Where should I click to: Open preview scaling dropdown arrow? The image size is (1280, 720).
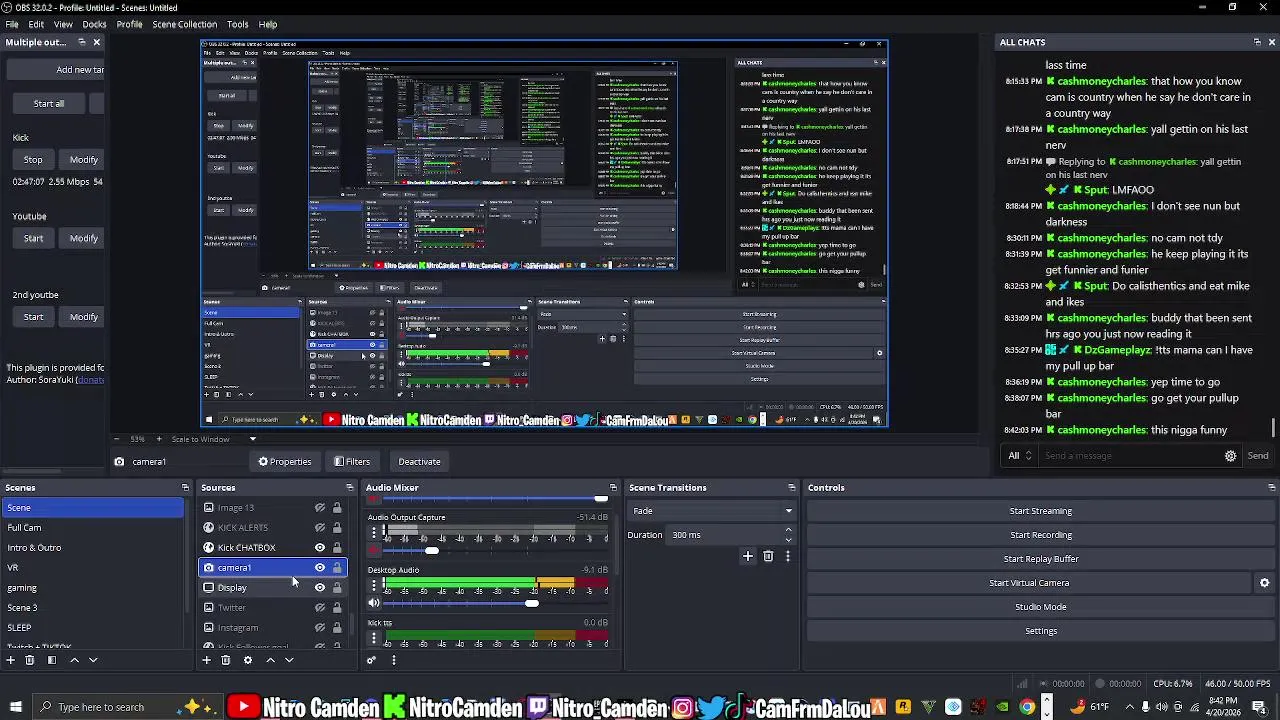pyautogui.click(x=252, y=439)
